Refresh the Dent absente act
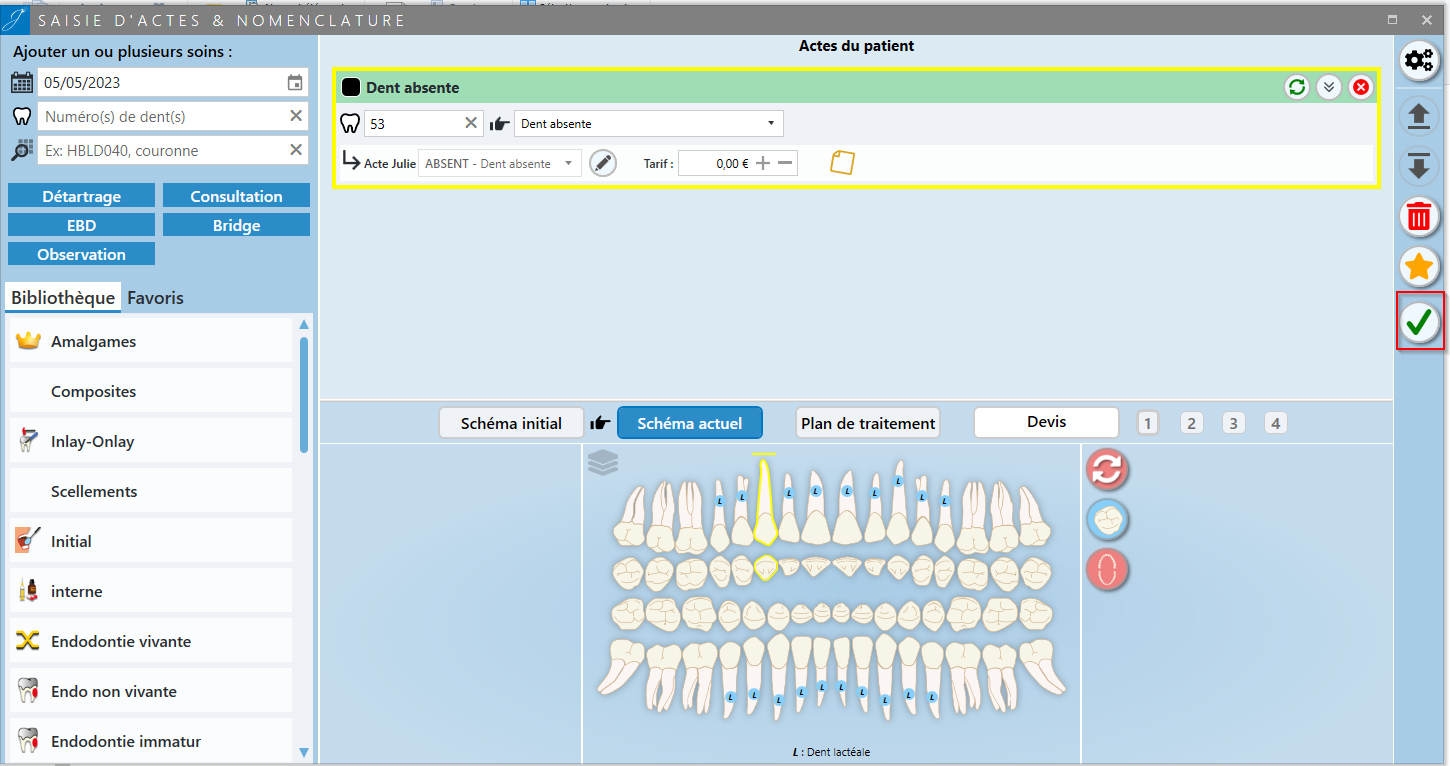This screenshot has width=1450, height=766. 1297,87
